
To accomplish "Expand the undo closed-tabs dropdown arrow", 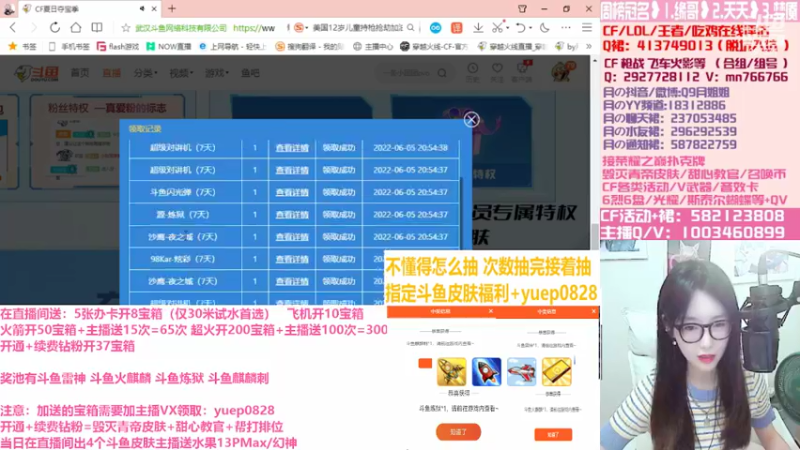I will tap(531, 28).
